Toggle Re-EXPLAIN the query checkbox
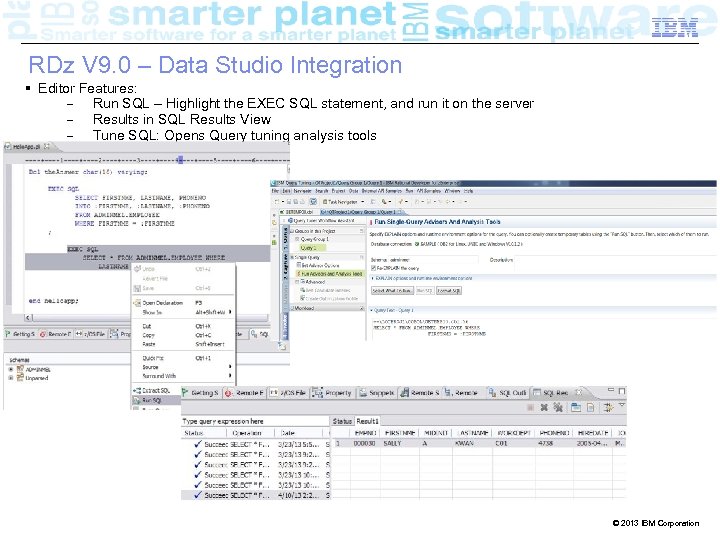The image size is (720, 540). pyautogui.click(x=374, y=268)
